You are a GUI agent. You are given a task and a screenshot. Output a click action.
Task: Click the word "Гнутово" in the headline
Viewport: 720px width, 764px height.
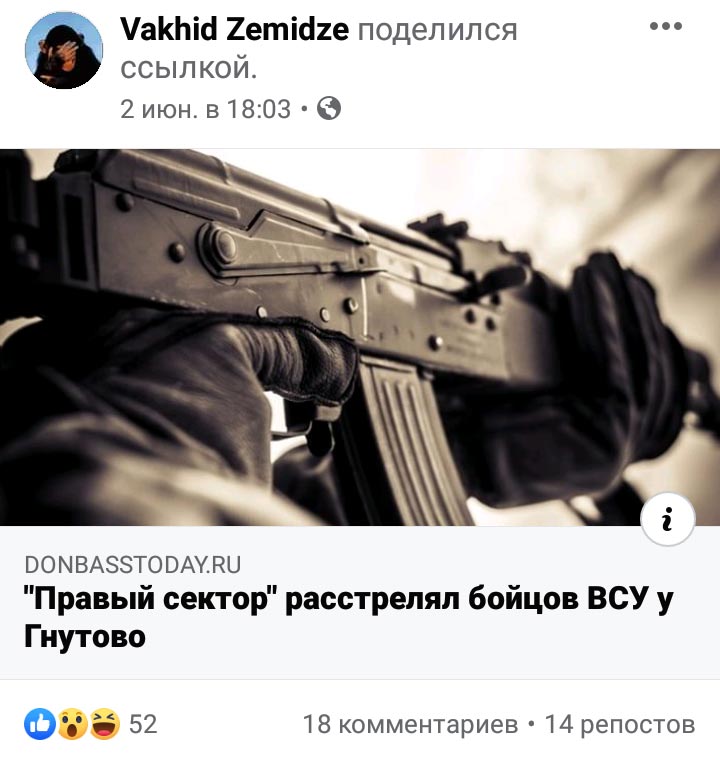tap(85, 636)
